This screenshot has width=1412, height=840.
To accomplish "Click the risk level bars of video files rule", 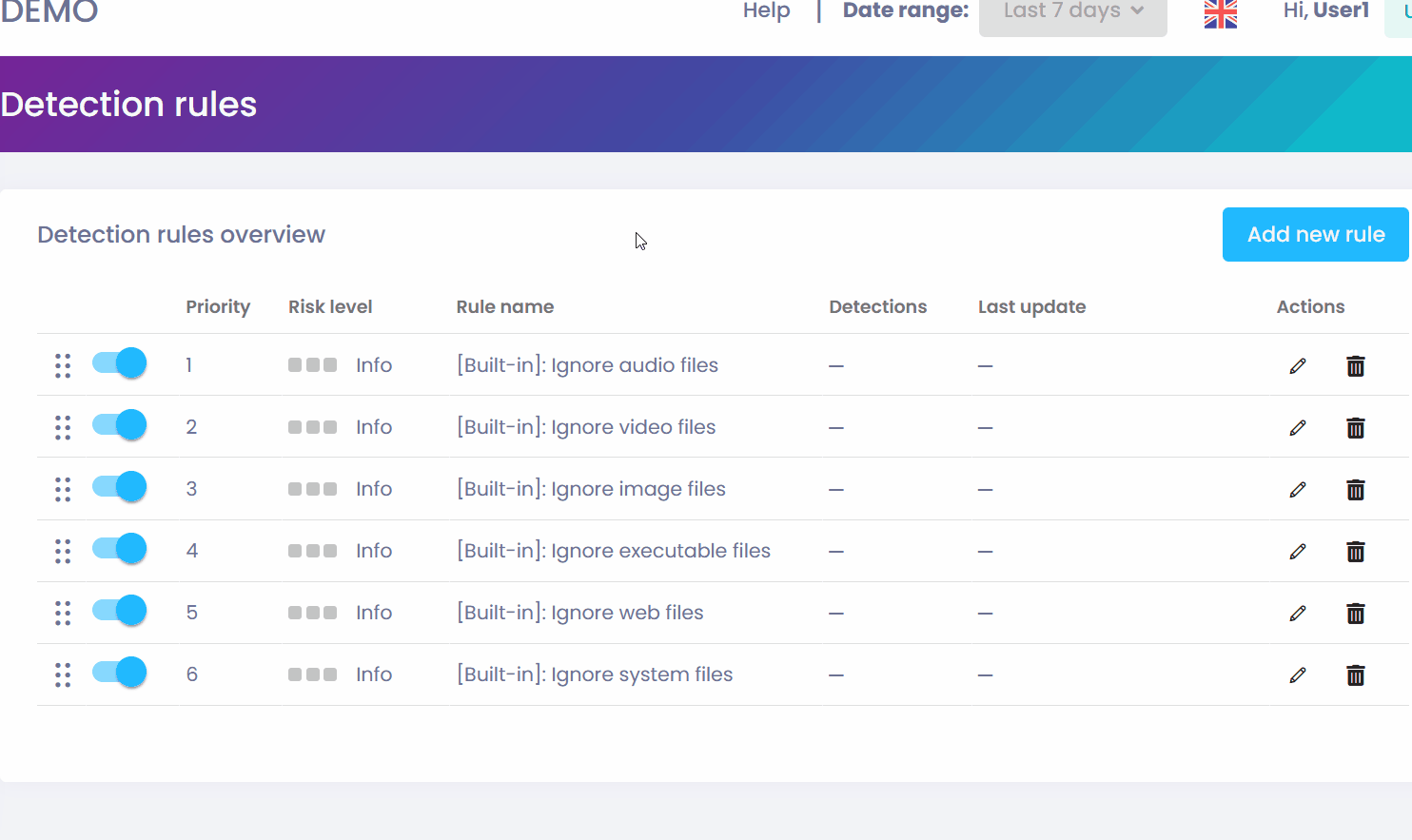I will click(x=312, y=427).
